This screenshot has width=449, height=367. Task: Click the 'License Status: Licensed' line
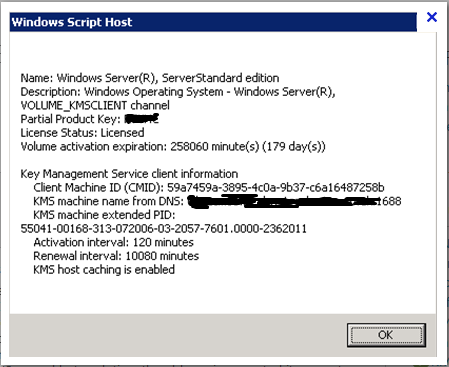click(82, 133)
